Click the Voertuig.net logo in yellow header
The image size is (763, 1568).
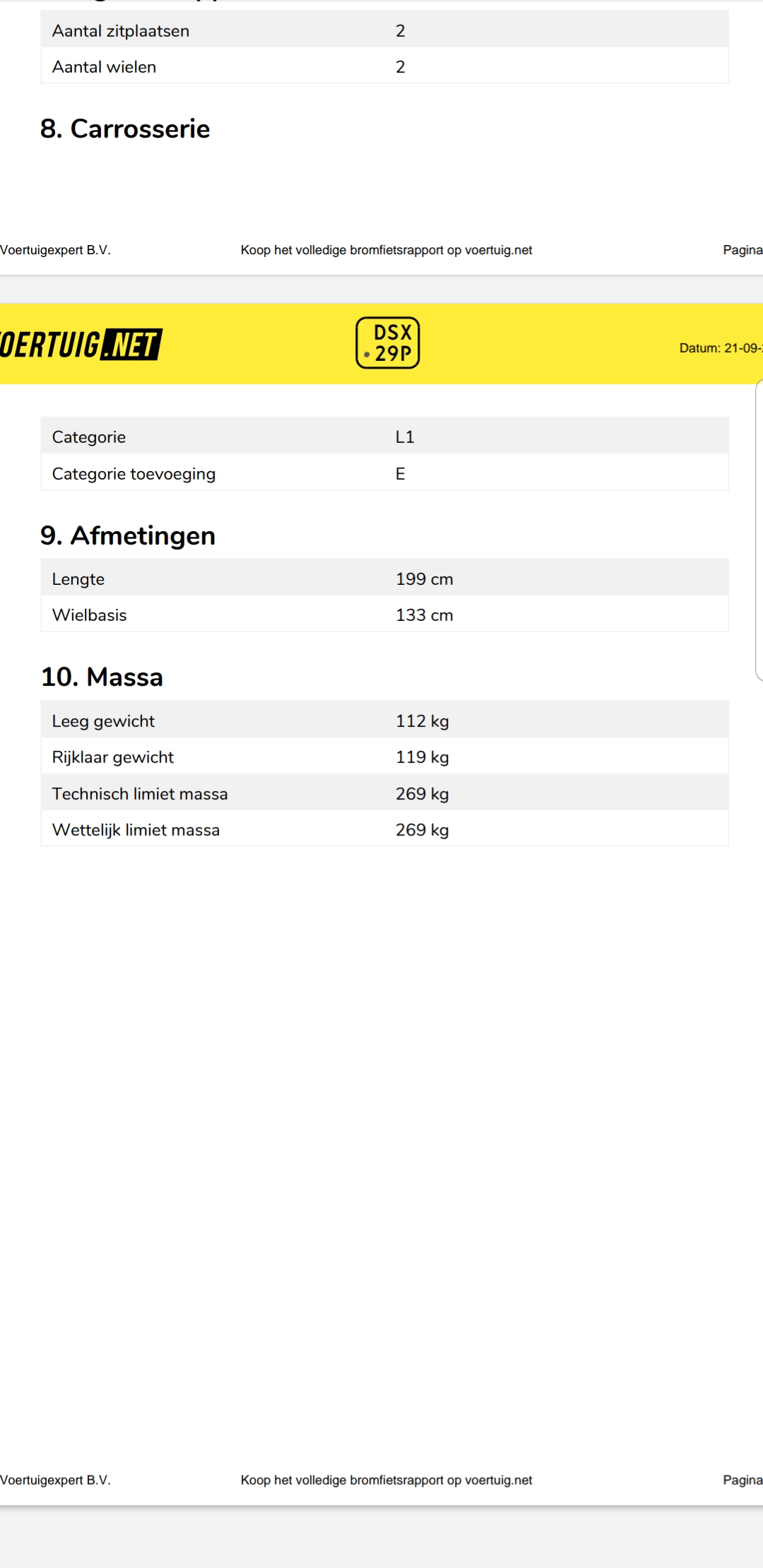[81, 345]
